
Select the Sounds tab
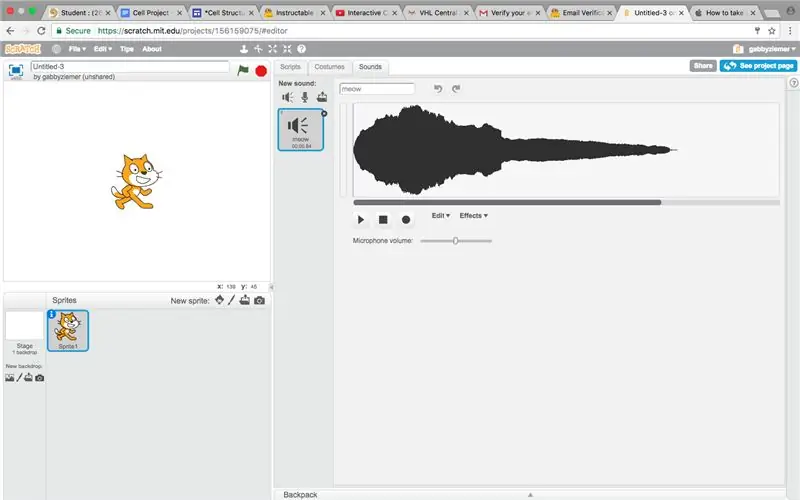click(370, 67)
